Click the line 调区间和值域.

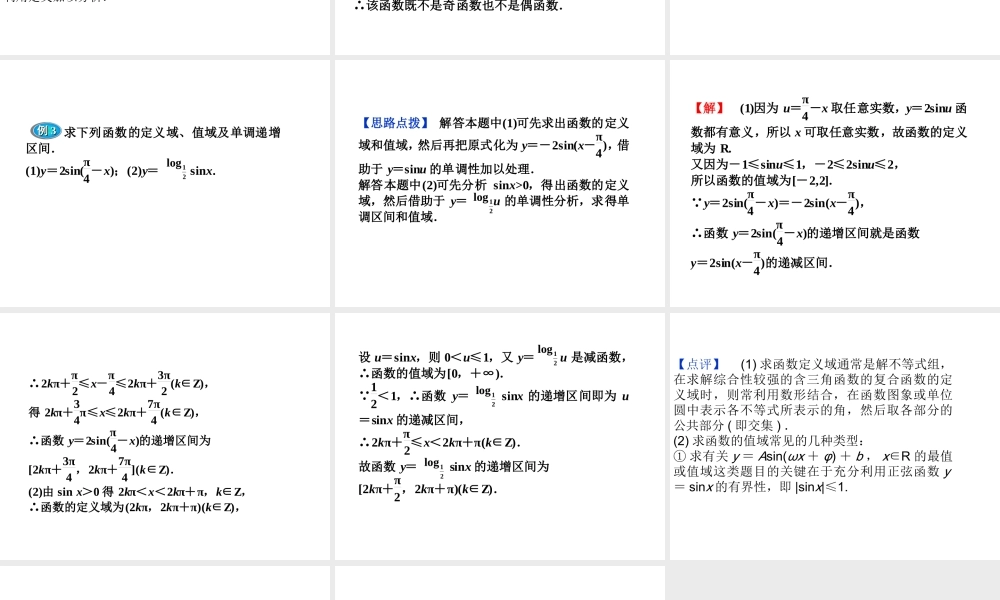coord(398,217)
